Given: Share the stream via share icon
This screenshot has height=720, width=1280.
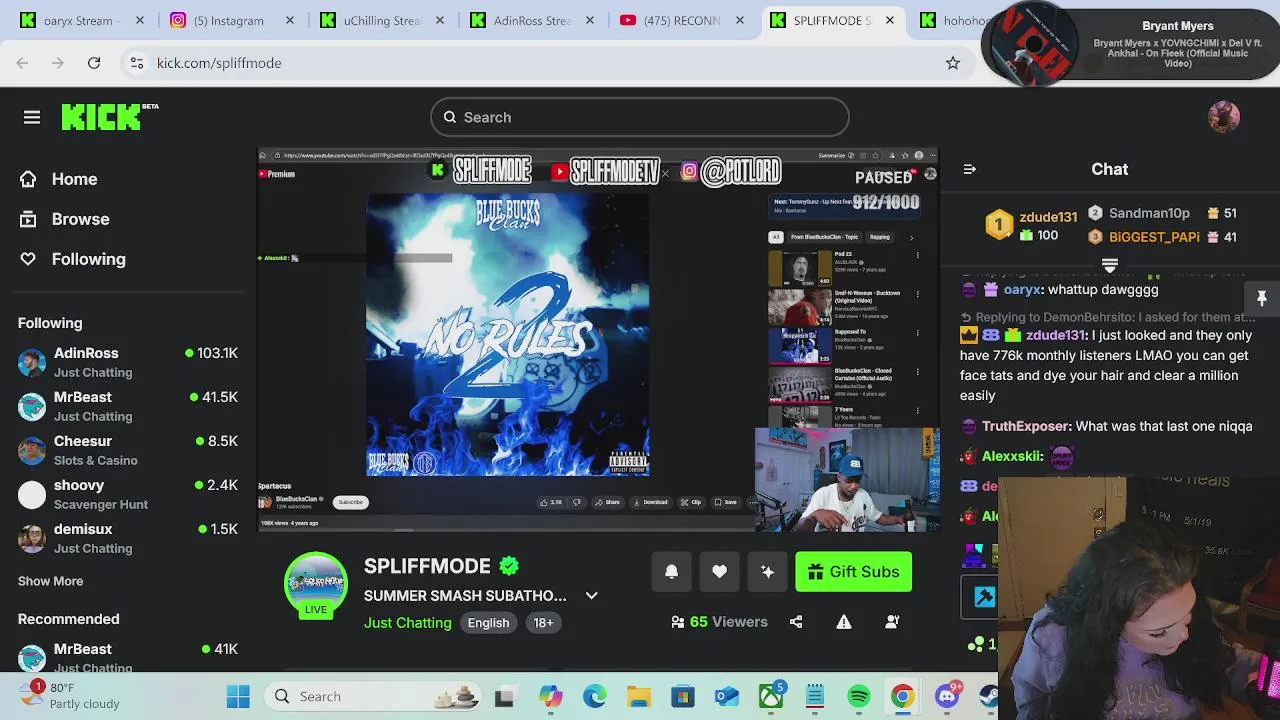Looking at the screenshot, I should point(796,622).
